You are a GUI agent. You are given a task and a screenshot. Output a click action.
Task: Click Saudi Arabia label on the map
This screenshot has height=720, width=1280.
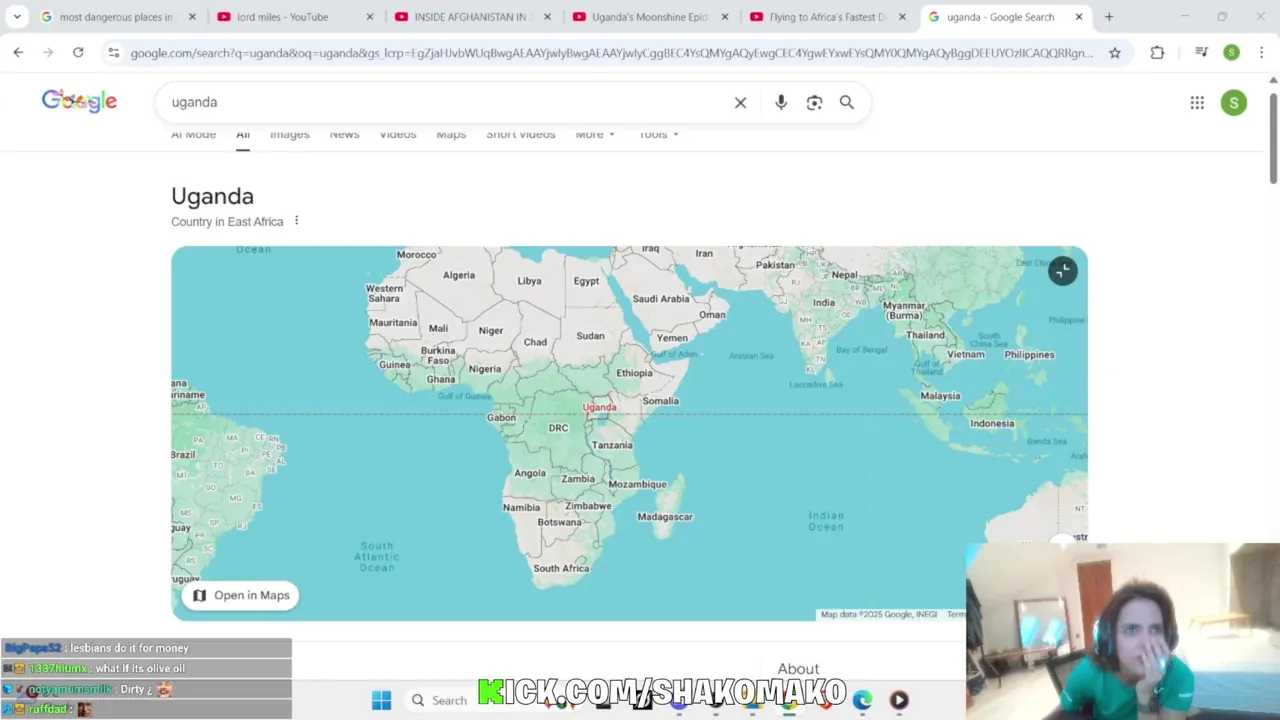pyautogui.click(x=661, y=298)
